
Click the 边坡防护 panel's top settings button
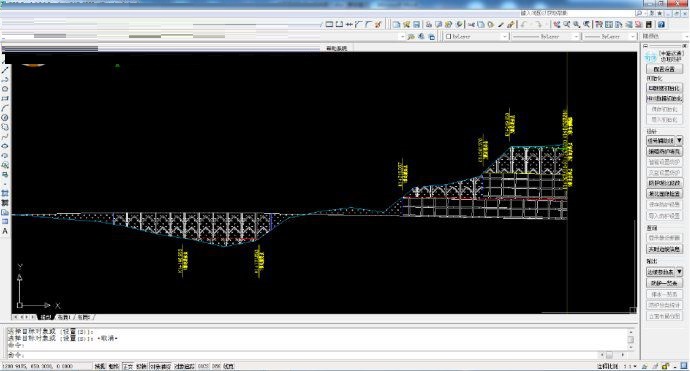pyautogui.click(x=664, y=69)
